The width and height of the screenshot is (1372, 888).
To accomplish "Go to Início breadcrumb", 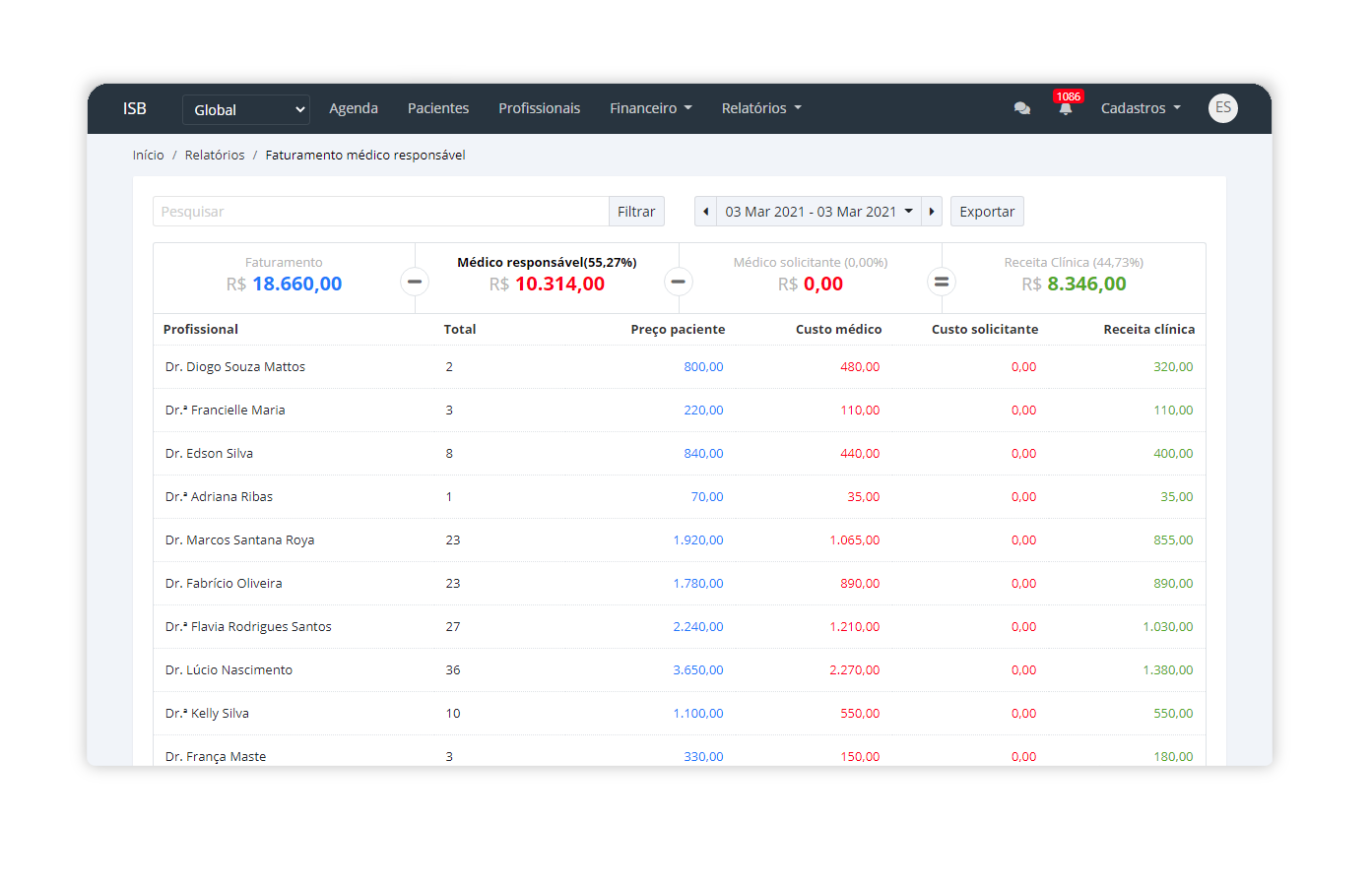I will [x=149, y=155].
